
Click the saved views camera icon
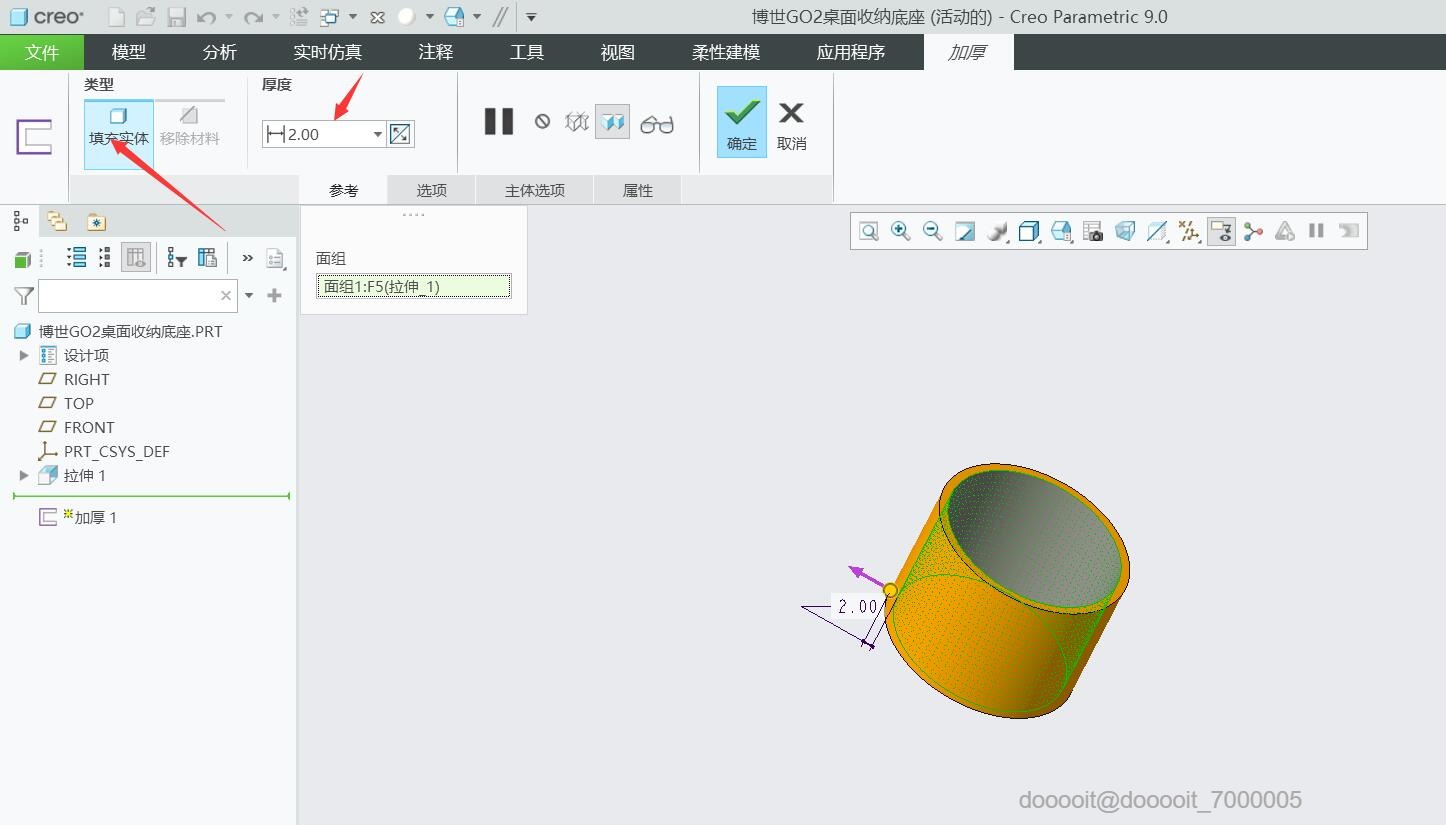pos(1092,232)
